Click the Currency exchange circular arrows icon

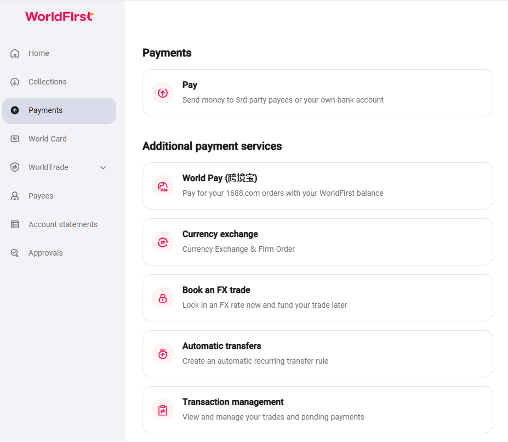(x=163, y=242)
